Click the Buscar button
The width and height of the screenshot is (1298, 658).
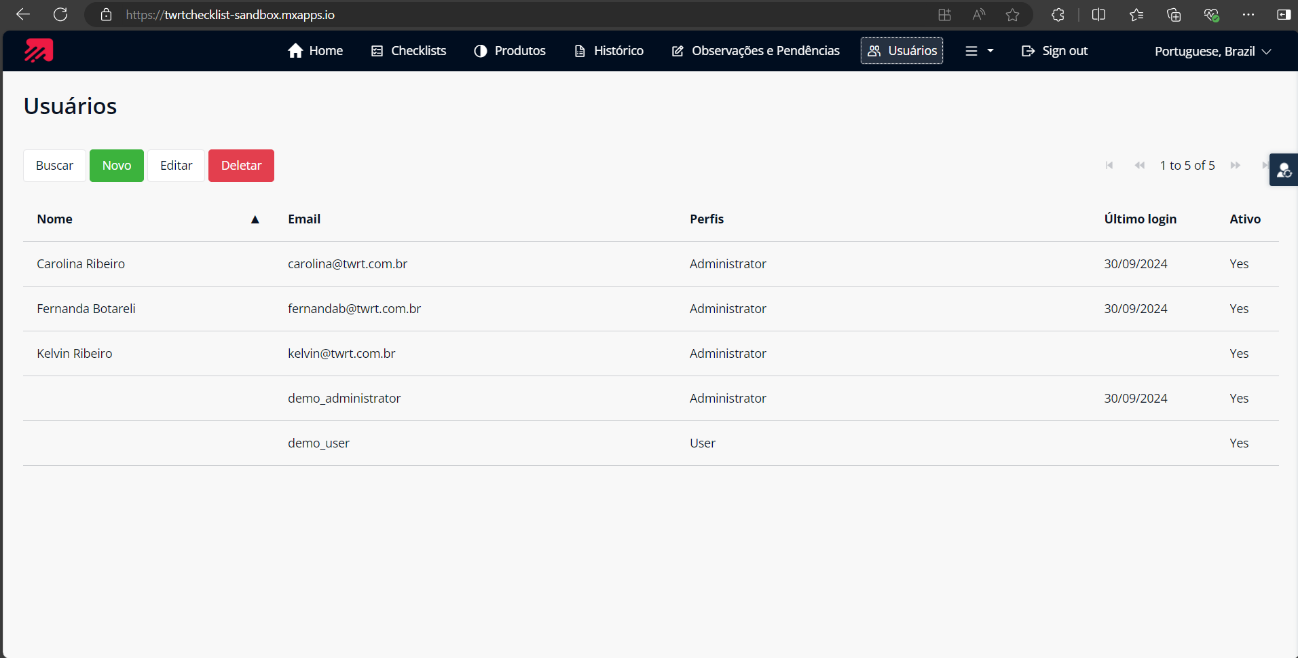coord(55,166)
